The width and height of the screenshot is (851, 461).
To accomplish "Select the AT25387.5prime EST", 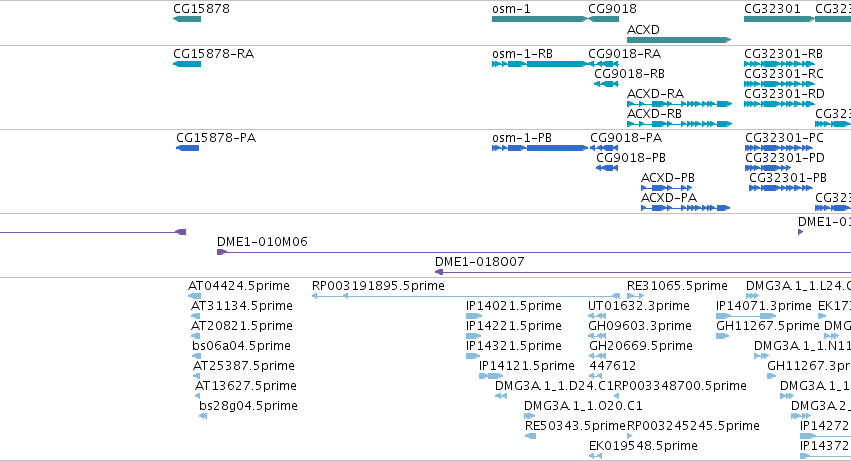I will coord(196,376).
